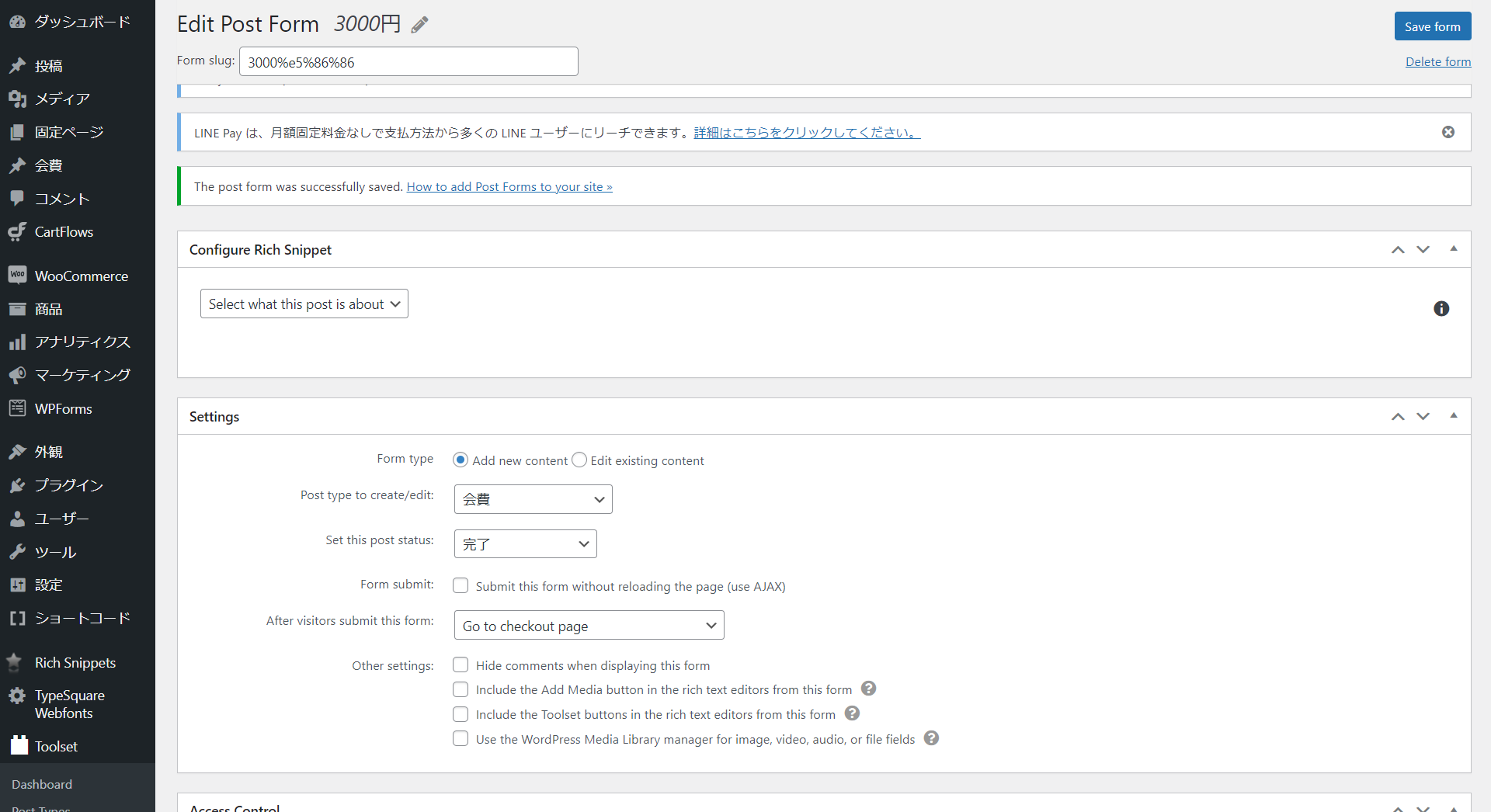Open Toolset Dashboard submenu item

(42, 784)
